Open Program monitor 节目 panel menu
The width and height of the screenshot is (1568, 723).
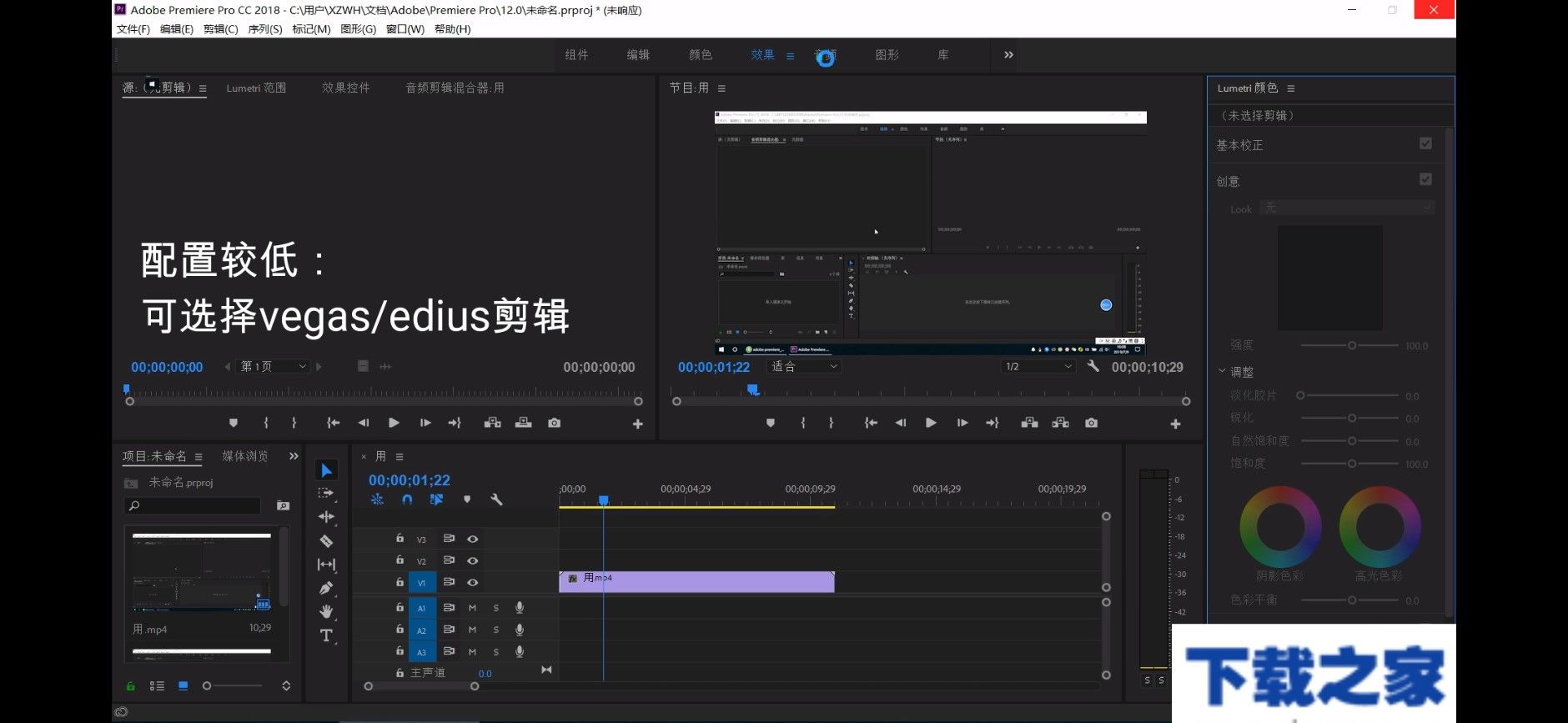(x=721, y=88)
